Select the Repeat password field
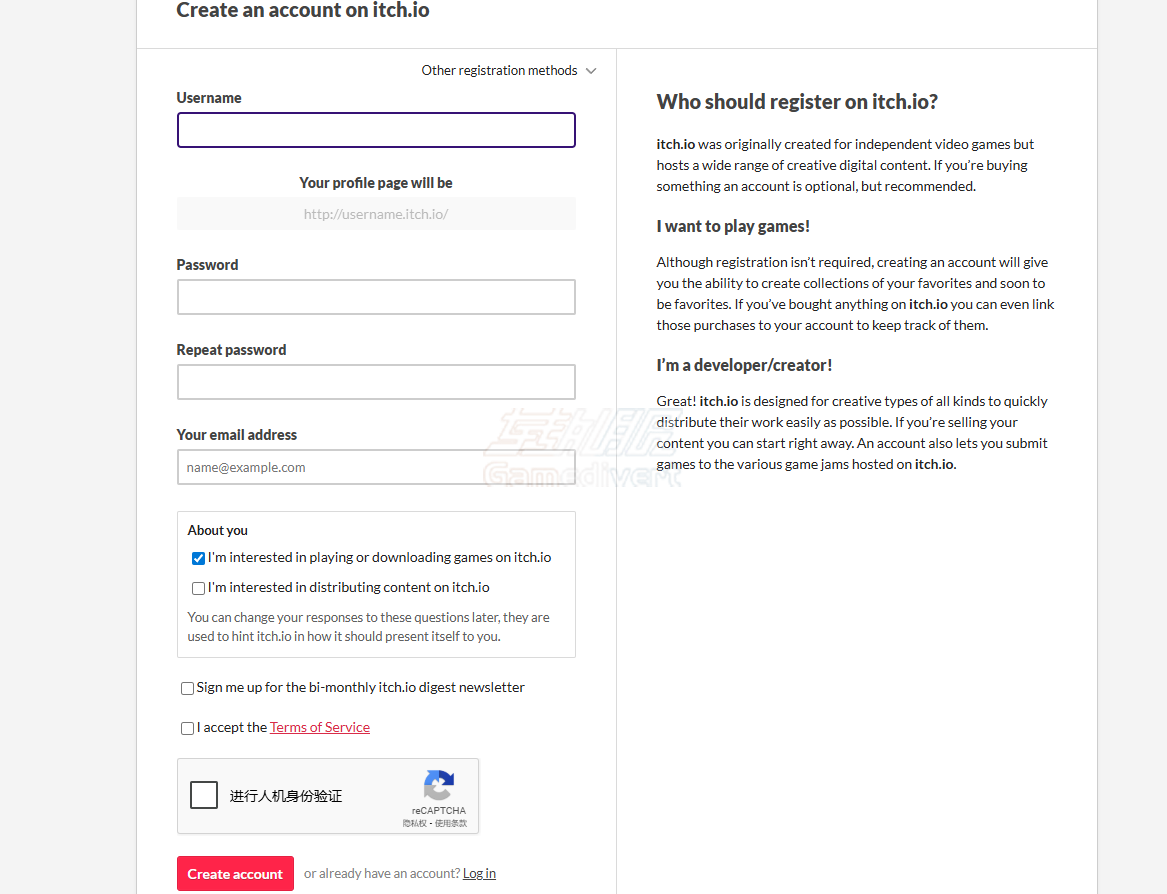The image size is (1167, 894). point(376,382)
